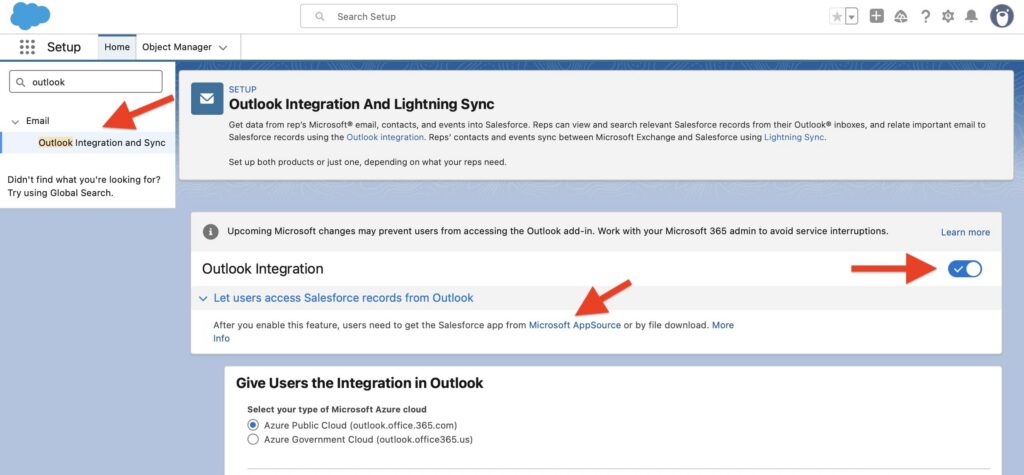Click Give Users the Integration in Outlook heading
This screenshot has width=1024, height=475.
[360, 383]
